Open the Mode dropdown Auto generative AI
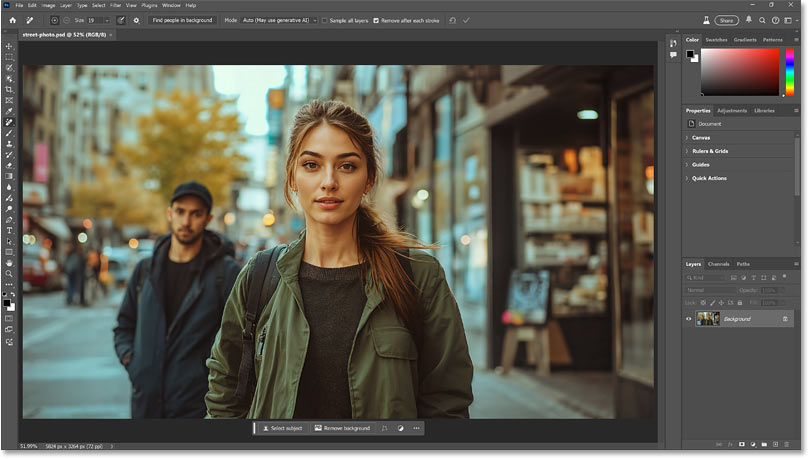The width and height of the screenshot is (809, 459). [279, 21]
